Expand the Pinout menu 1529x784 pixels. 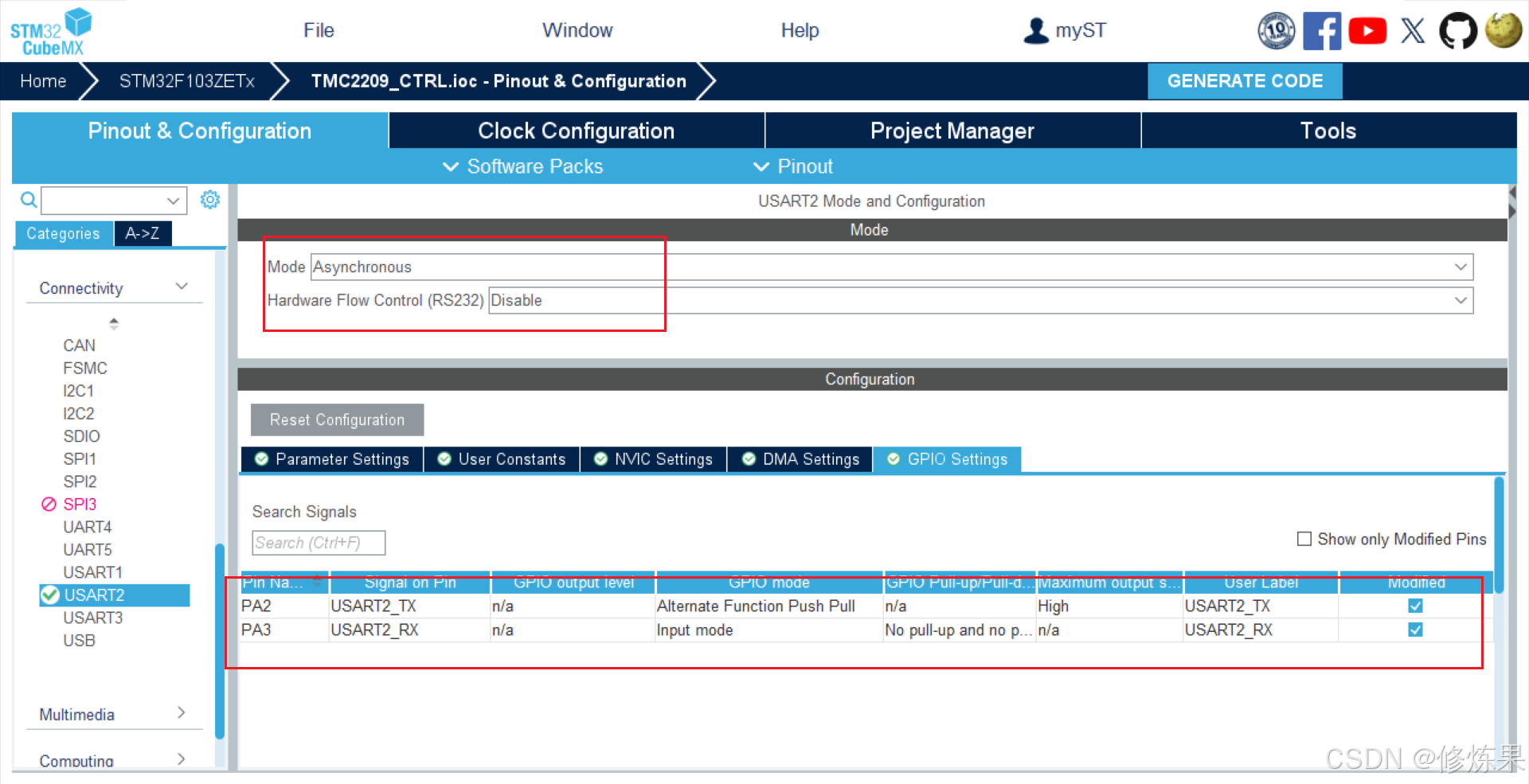pos(793,166)
